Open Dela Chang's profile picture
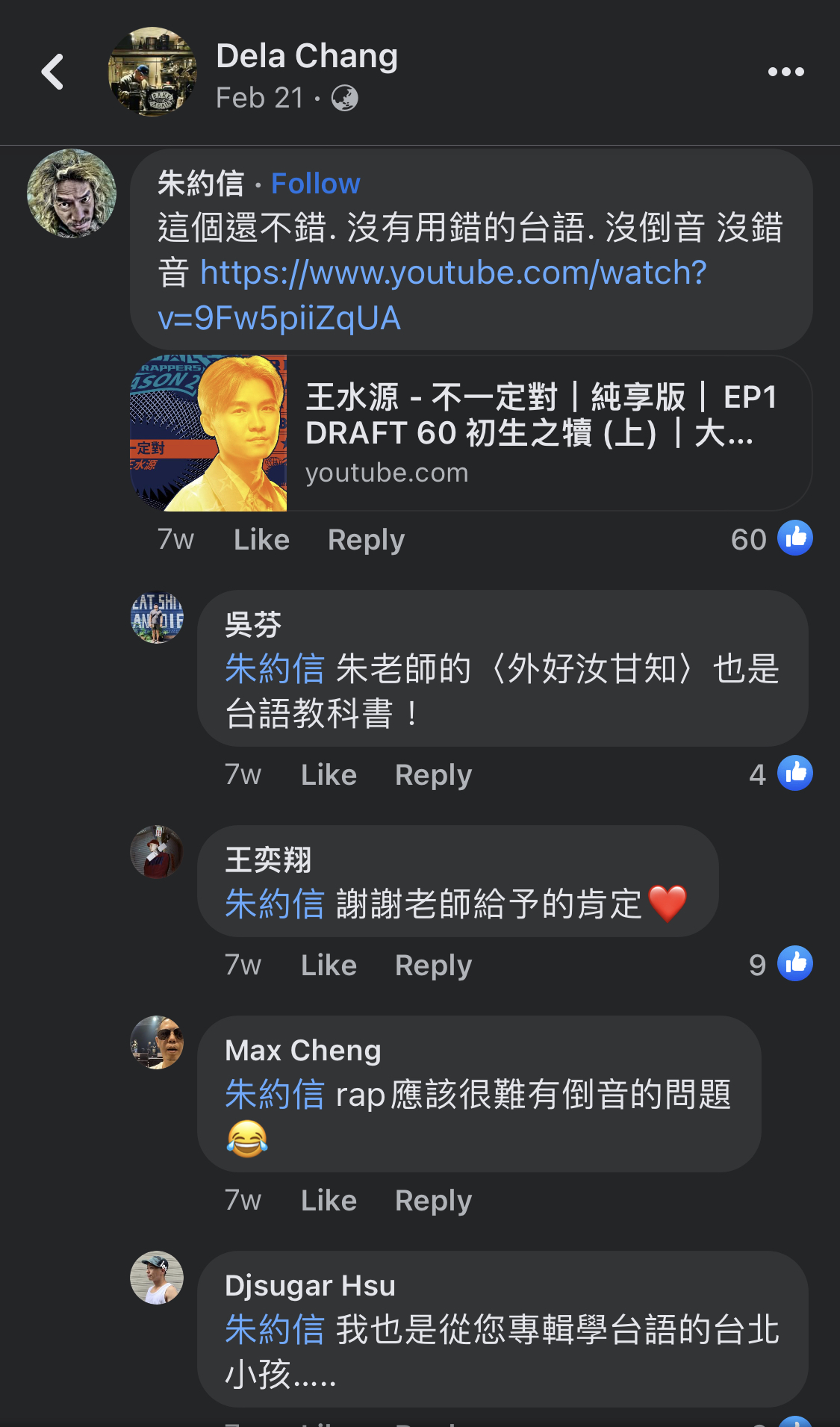Screen dimensions: 840x1427 (152, 71)
